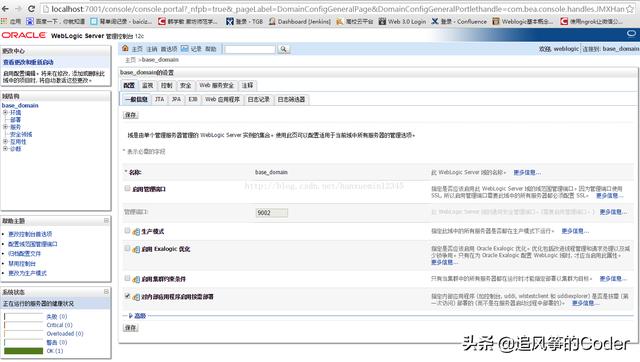640x362 pixels.
Task: Enable the administration port checkbox (启用管理端口)
Action: pyautogui.click(x=127, y=188)
